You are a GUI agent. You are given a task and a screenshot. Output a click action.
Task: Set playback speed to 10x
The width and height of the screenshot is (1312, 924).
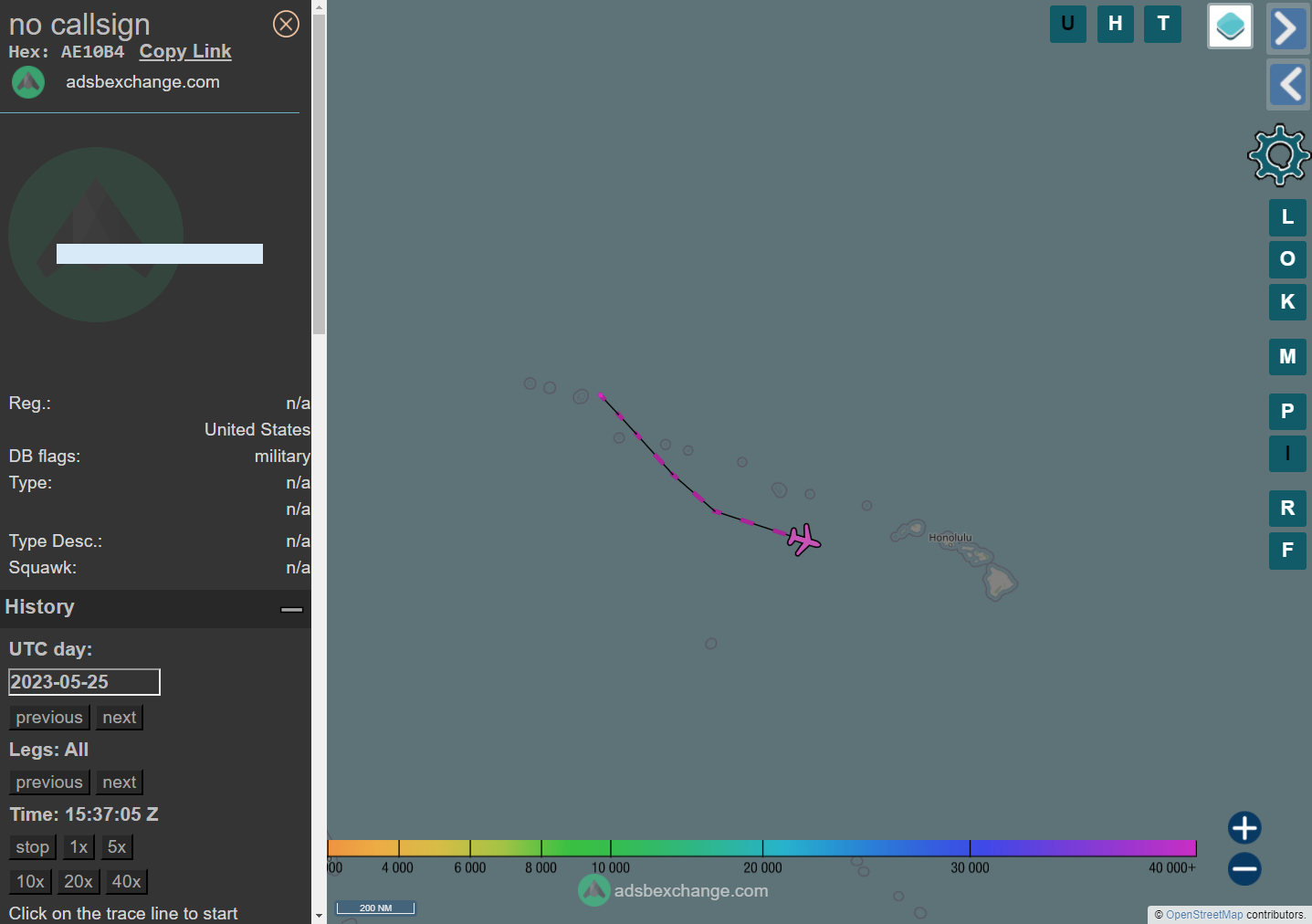tap(30, 882)
